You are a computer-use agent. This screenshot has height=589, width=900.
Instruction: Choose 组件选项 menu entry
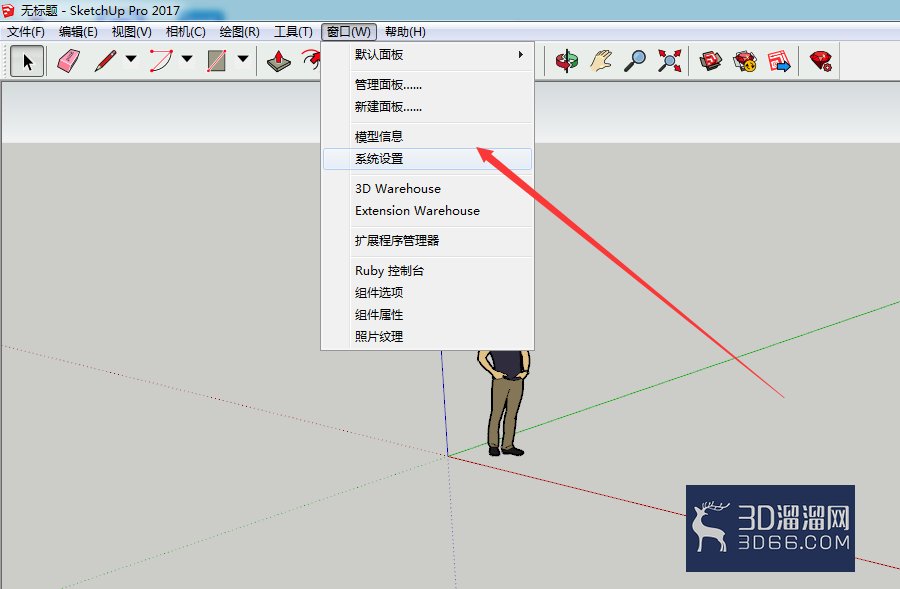point(428,293)
